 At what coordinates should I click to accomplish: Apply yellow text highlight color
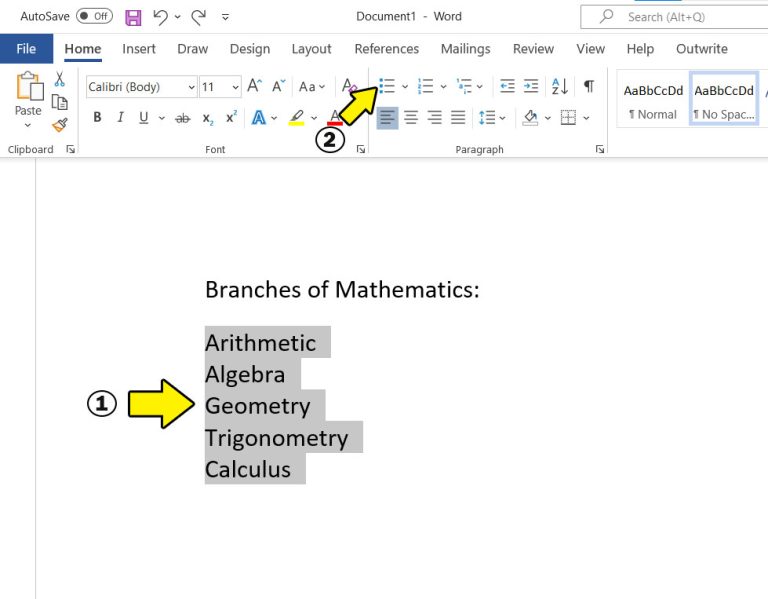(x=296, y=118)
